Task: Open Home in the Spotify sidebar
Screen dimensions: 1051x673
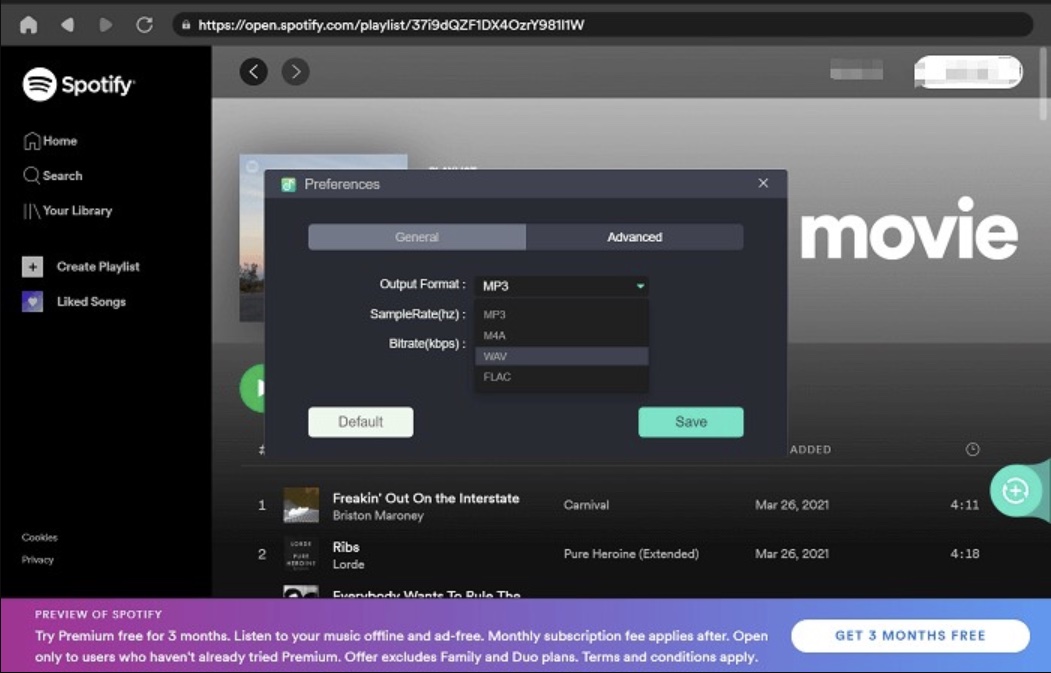Action: click(x=50, y=141)
